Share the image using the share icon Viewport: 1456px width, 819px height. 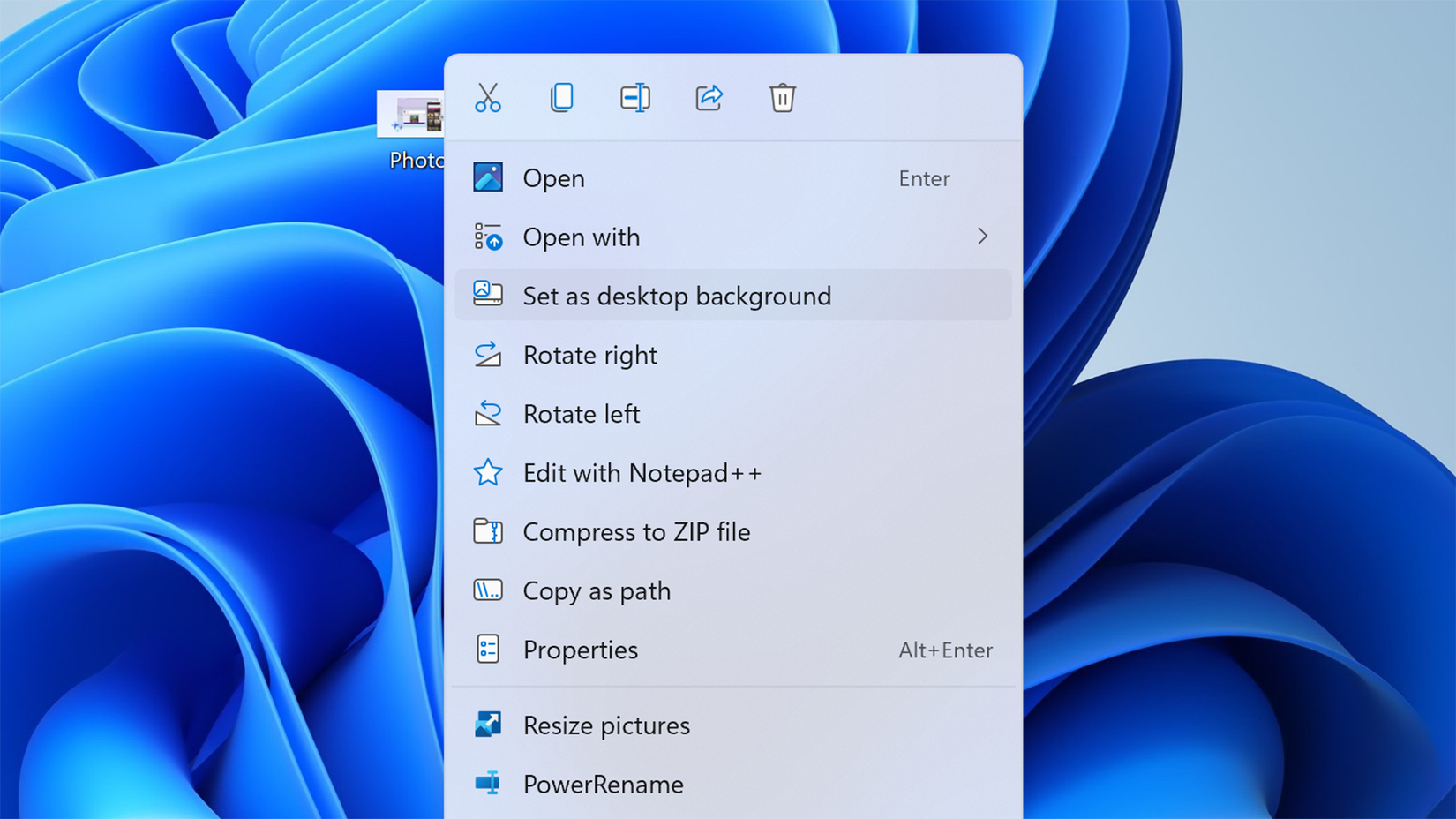[x=709, y=98]
